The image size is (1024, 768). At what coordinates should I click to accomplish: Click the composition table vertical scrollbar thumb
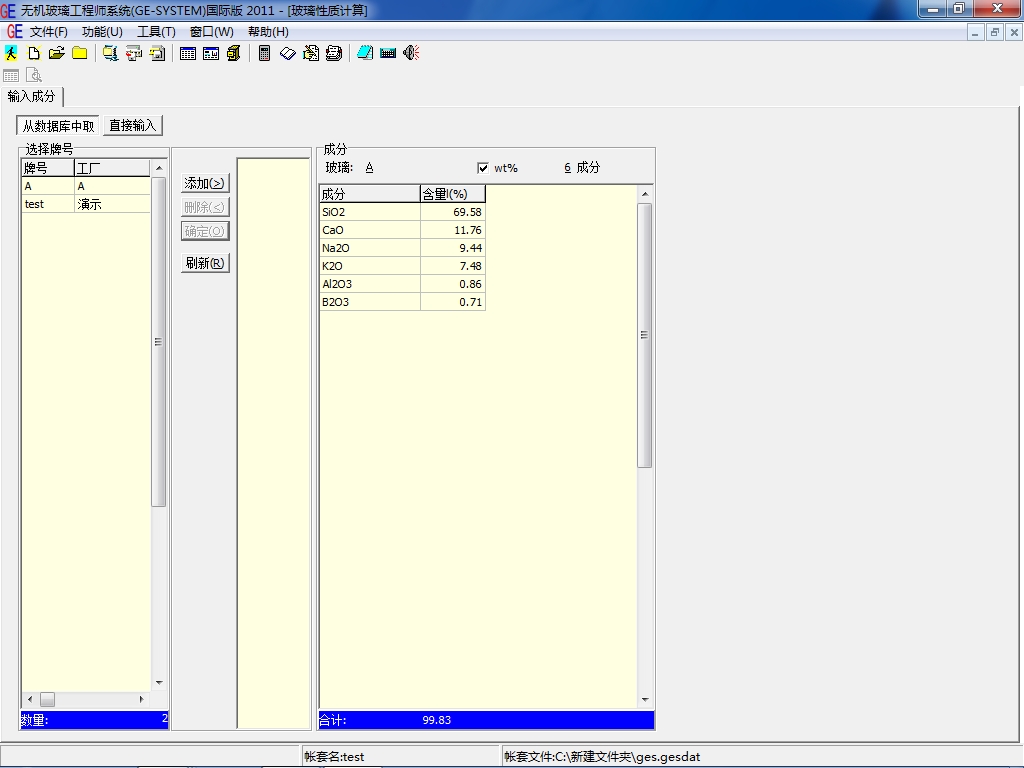click(645, 335)
